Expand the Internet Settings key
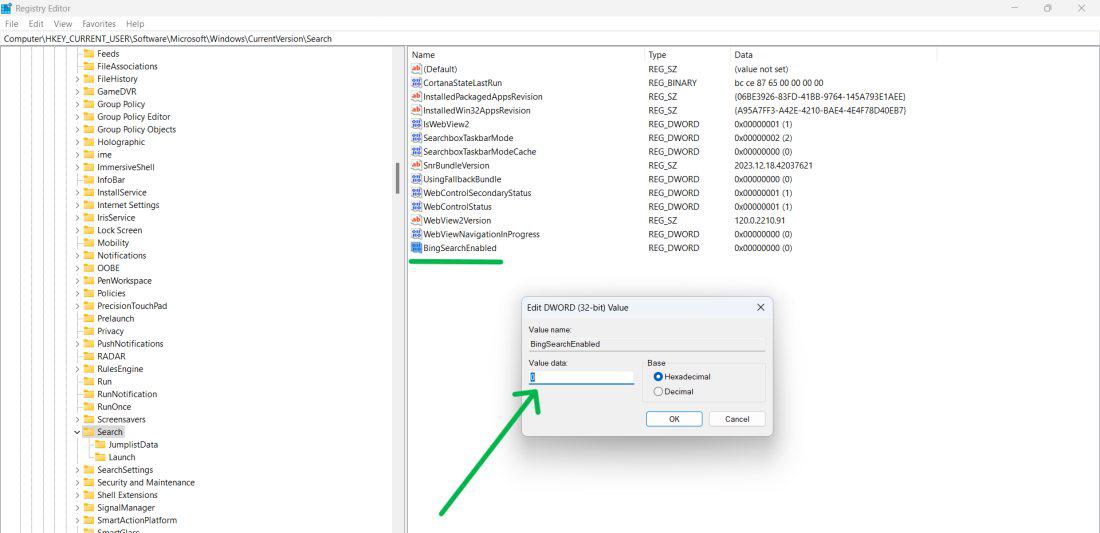This screenshot has height=533, width=1100. click(x=77, y=205)
